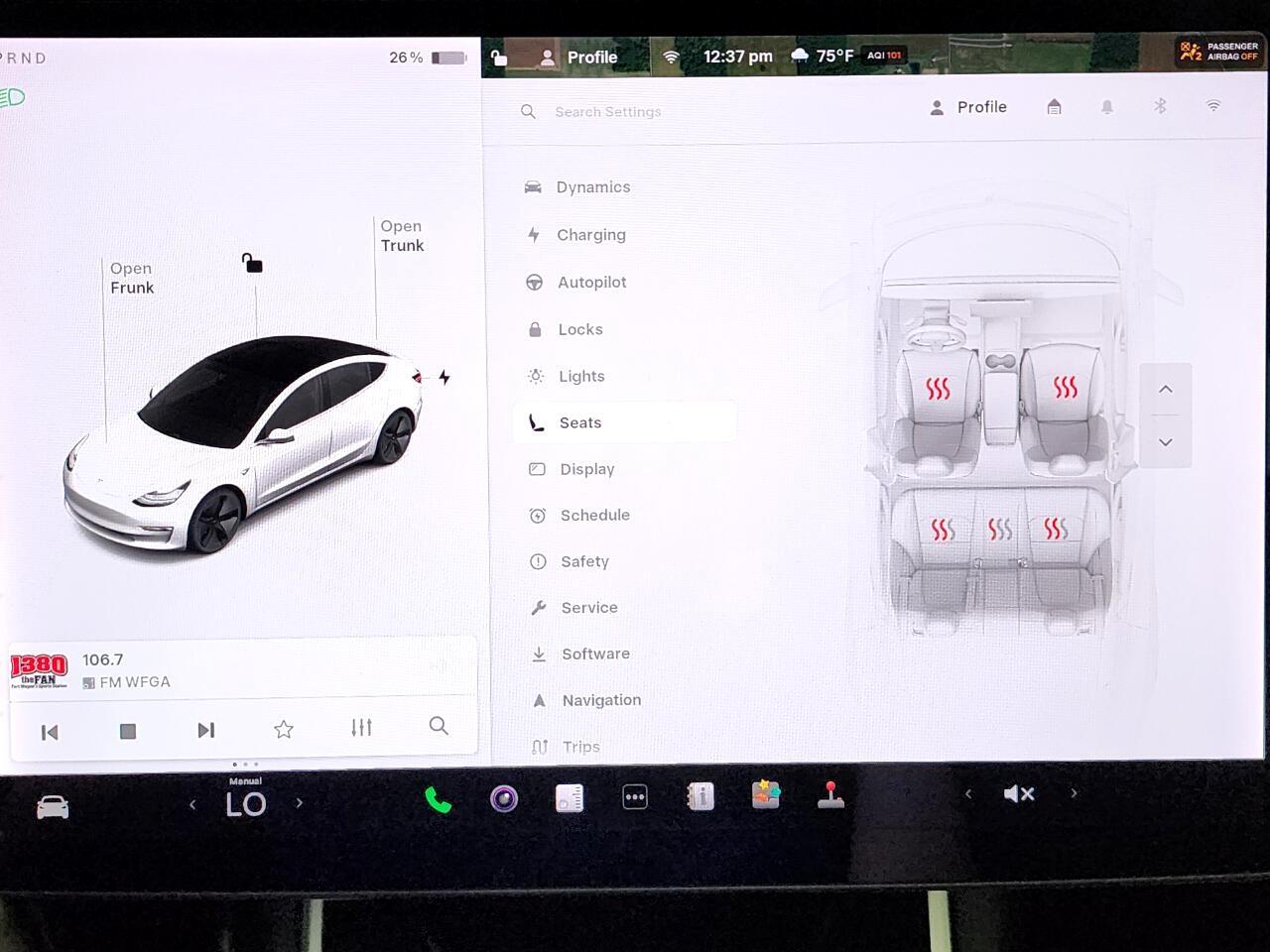Open the media search icon
Screen dimensions: 1270x952
(439, 726)
